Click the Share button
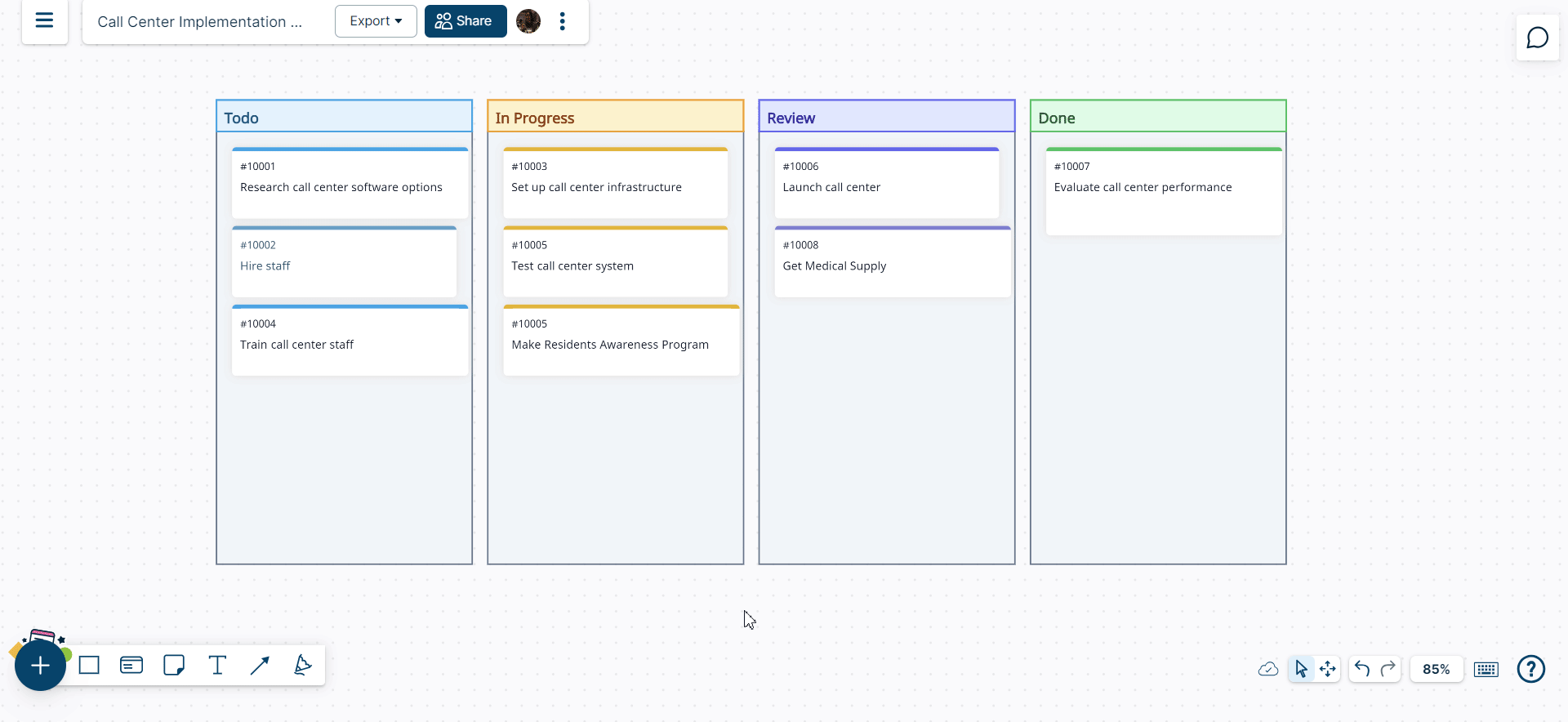This screenshot has width=1568, height=722. pos(465,21)
